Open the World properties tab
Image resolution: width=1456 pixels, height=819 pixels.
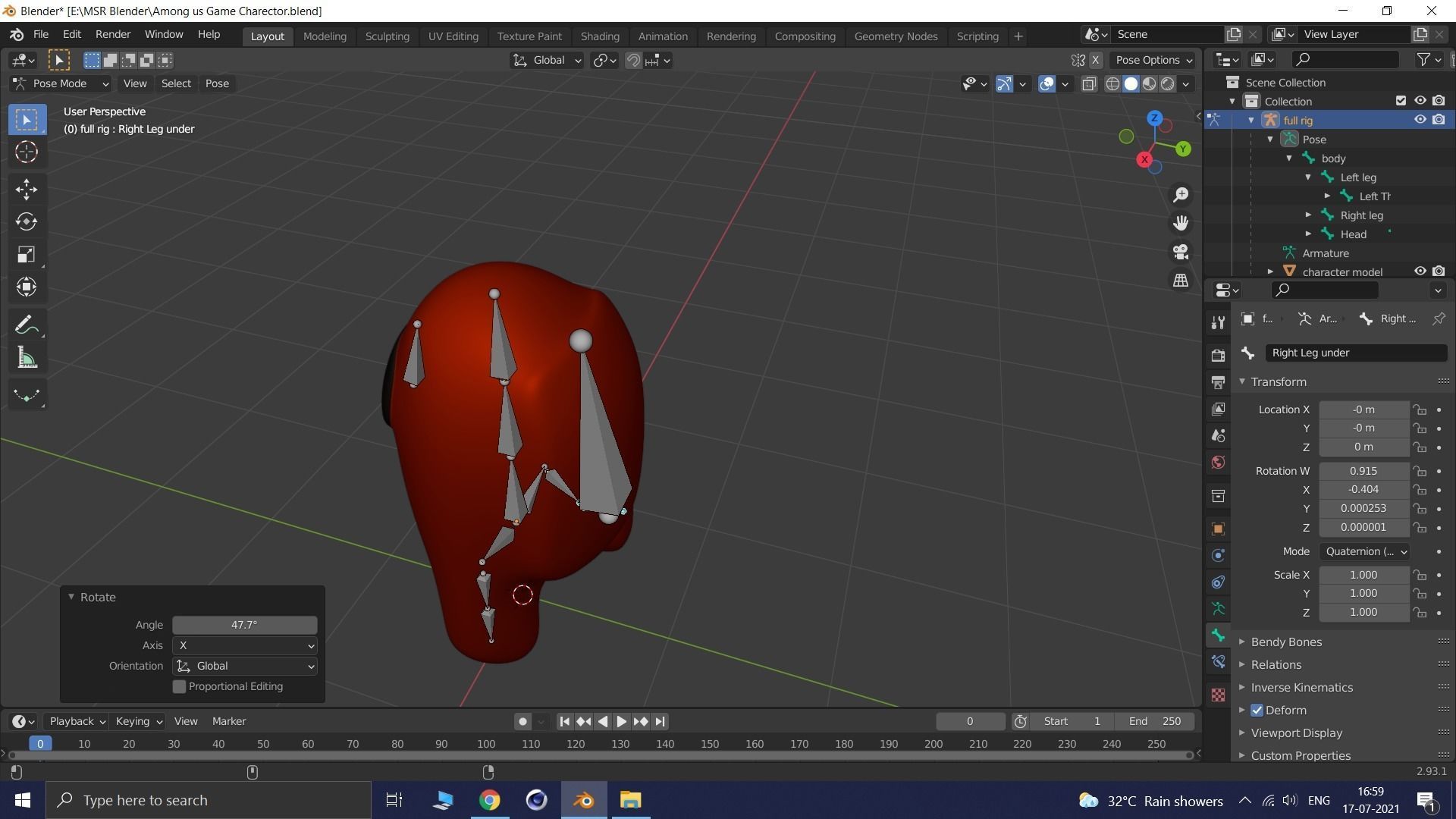pyautogui.click(x=1218, y=463)
